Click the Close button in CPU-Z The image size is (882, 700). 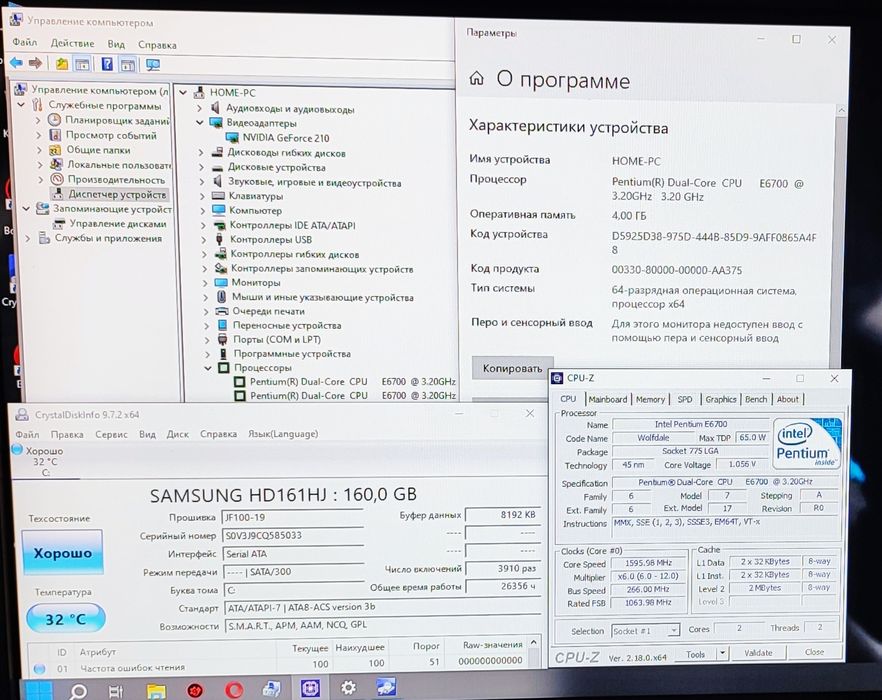(x=814, y=652)
